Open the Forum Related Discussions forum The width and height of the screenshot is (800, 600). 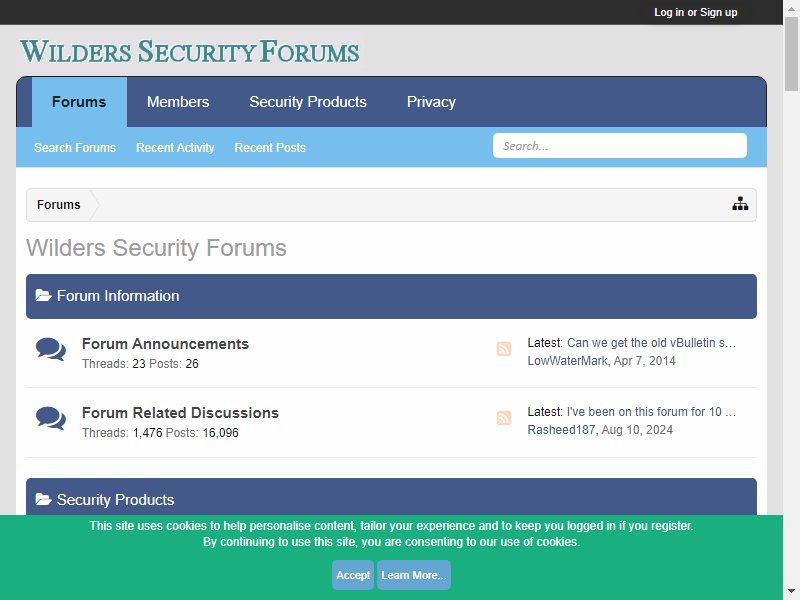click(181, 413)
